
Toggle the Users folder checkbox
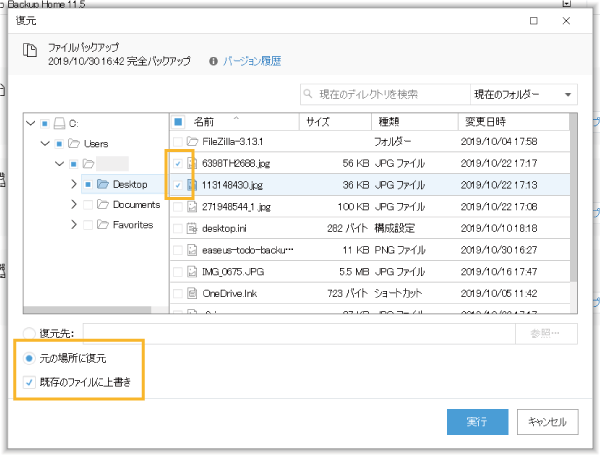coord(59,144)
